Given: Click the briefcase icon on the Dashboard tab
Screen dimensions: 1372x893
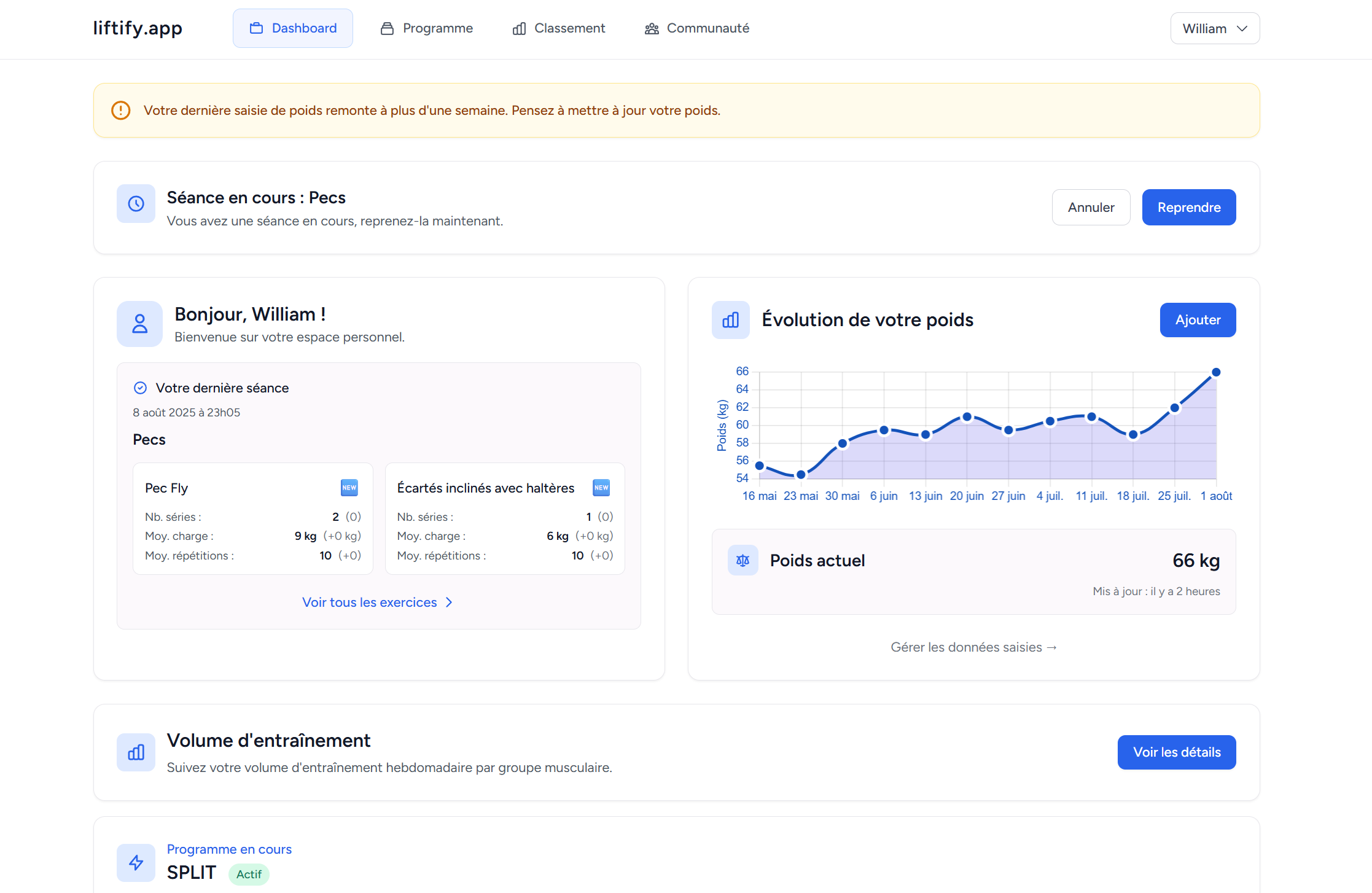Looking at the screenshot, I should pyautogui.click(x=256, y=28).
